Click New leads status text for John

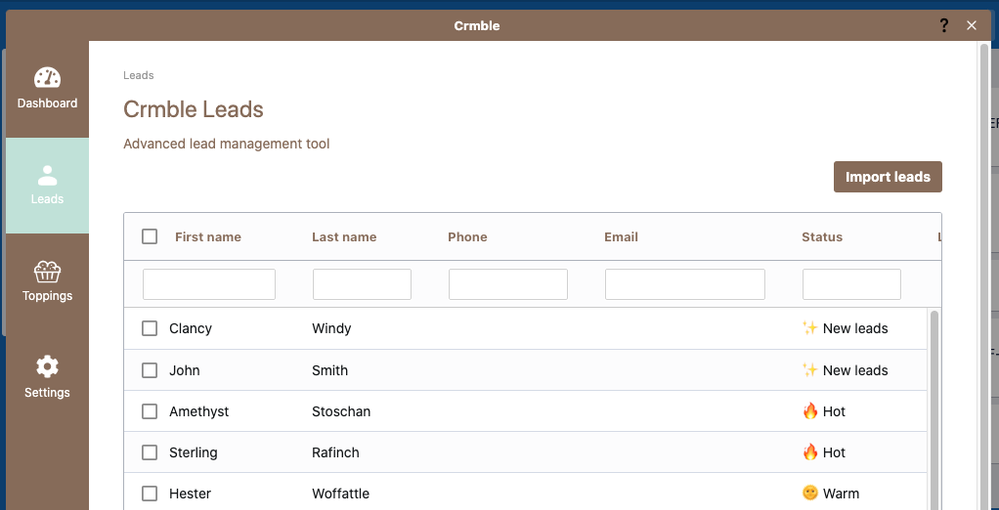click(855, 370)
